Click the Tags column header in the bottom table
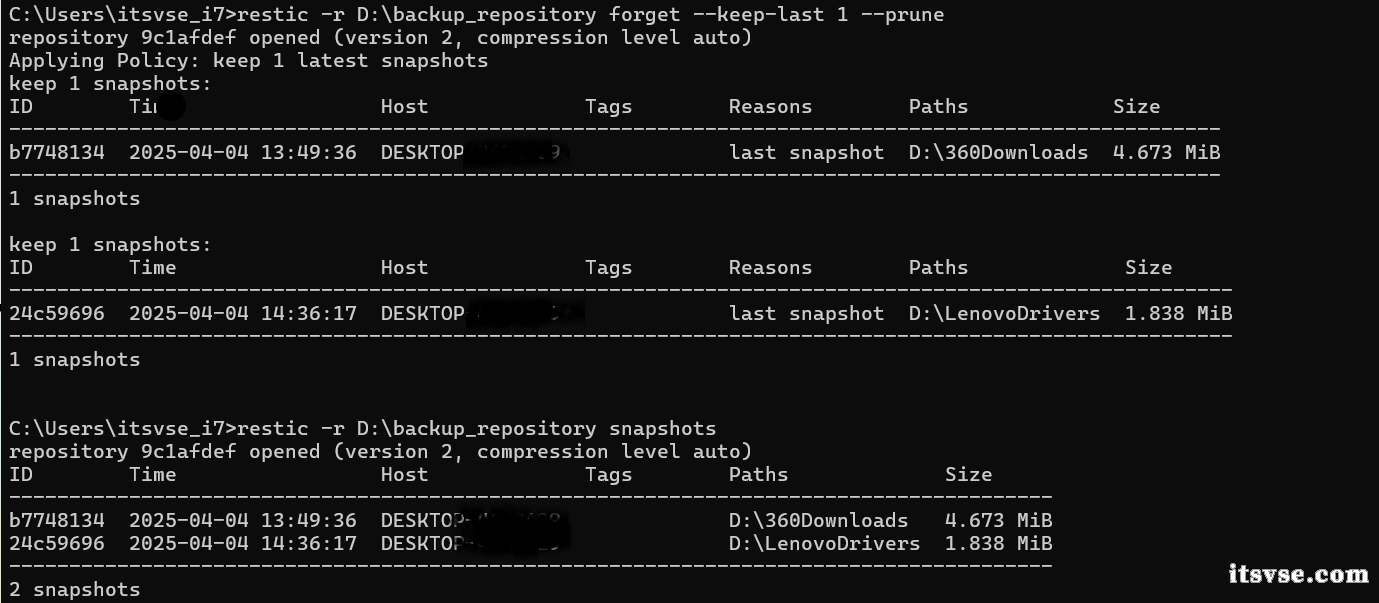 608,475
